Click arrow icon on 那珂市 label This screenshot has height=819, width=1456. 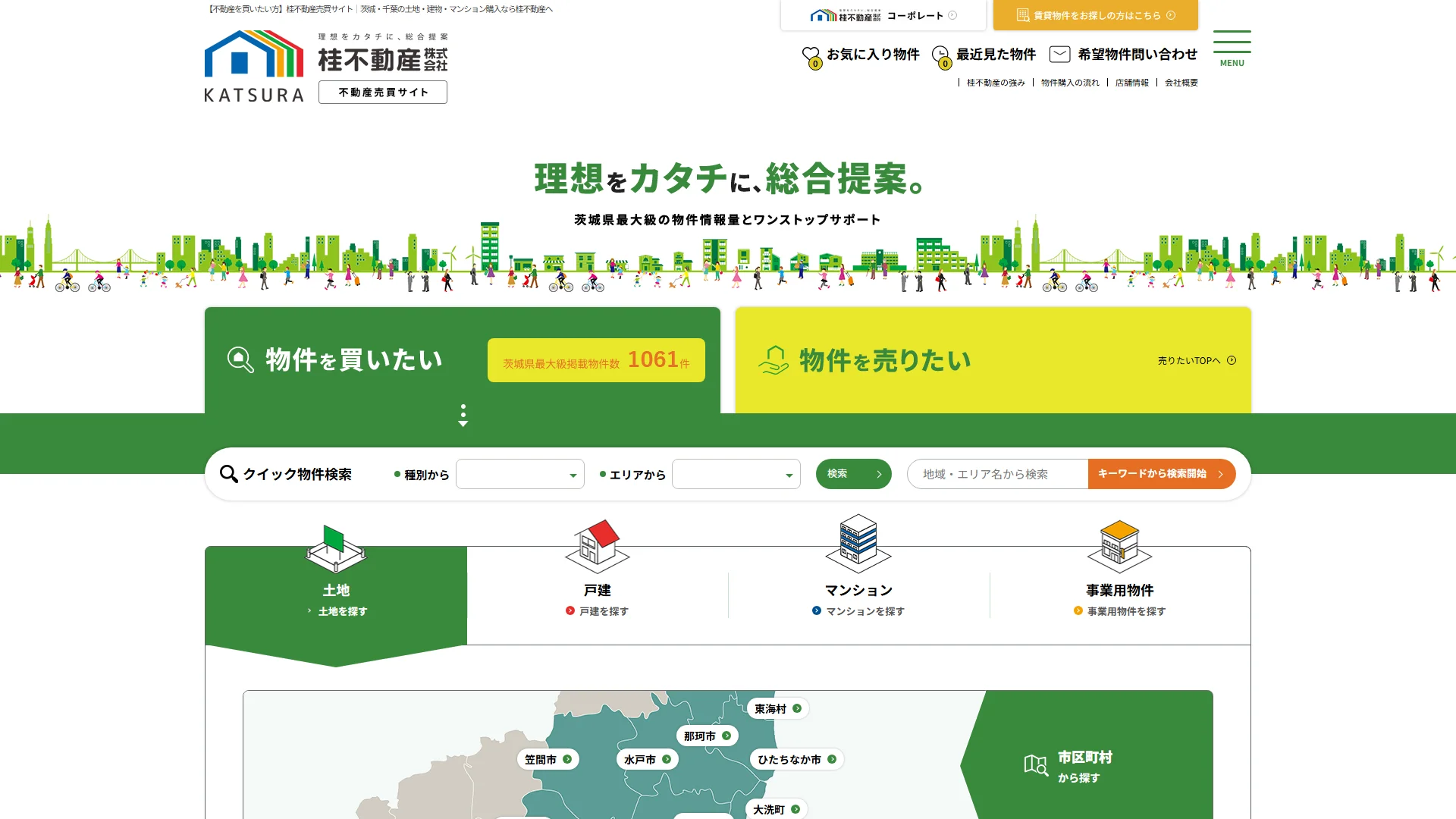coord(726,736)
